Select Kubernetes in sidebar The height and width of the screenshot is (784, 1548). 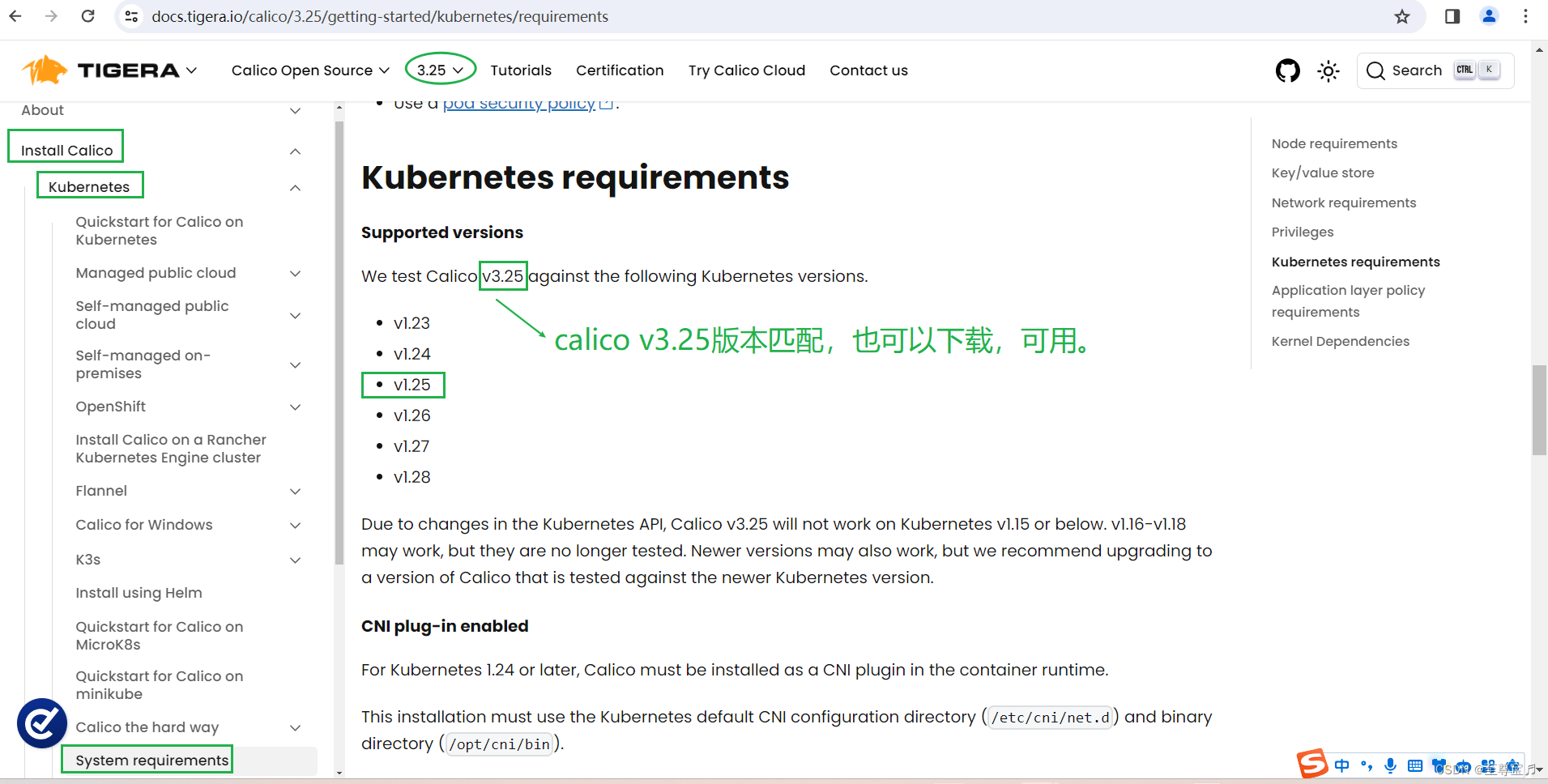[x=89, y=187]
